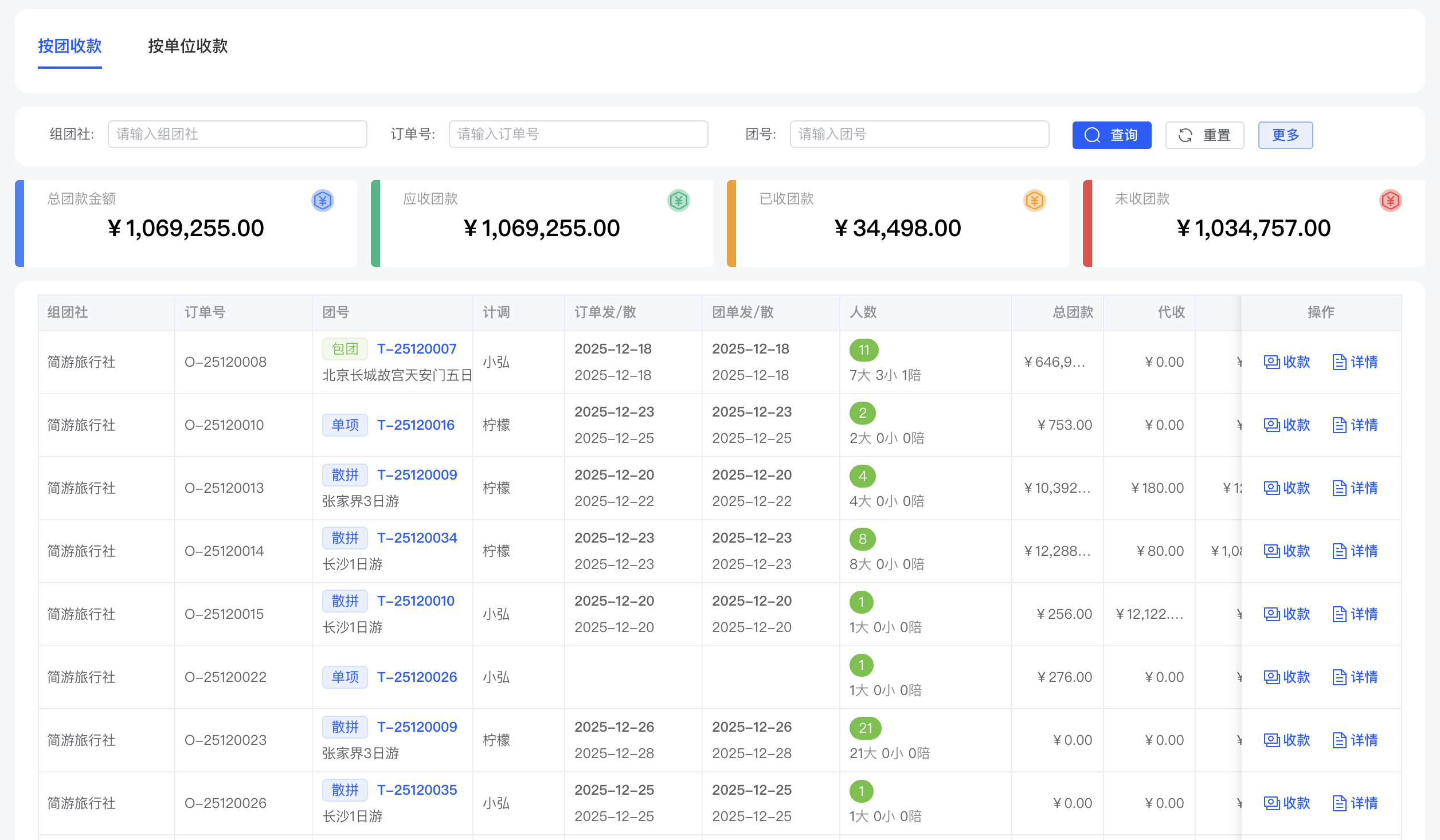Switch to the 按单位收款 tab
Image resolution: width=1440 pixels, height=840 pixels.
187,46
